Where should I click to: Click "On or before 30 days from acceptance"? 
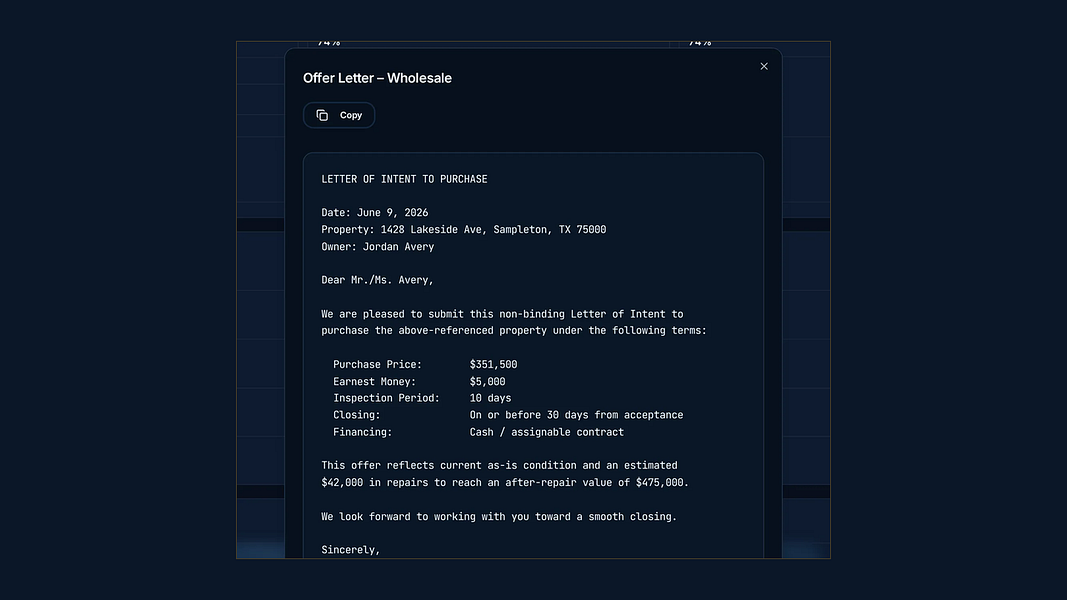(576, 415)
